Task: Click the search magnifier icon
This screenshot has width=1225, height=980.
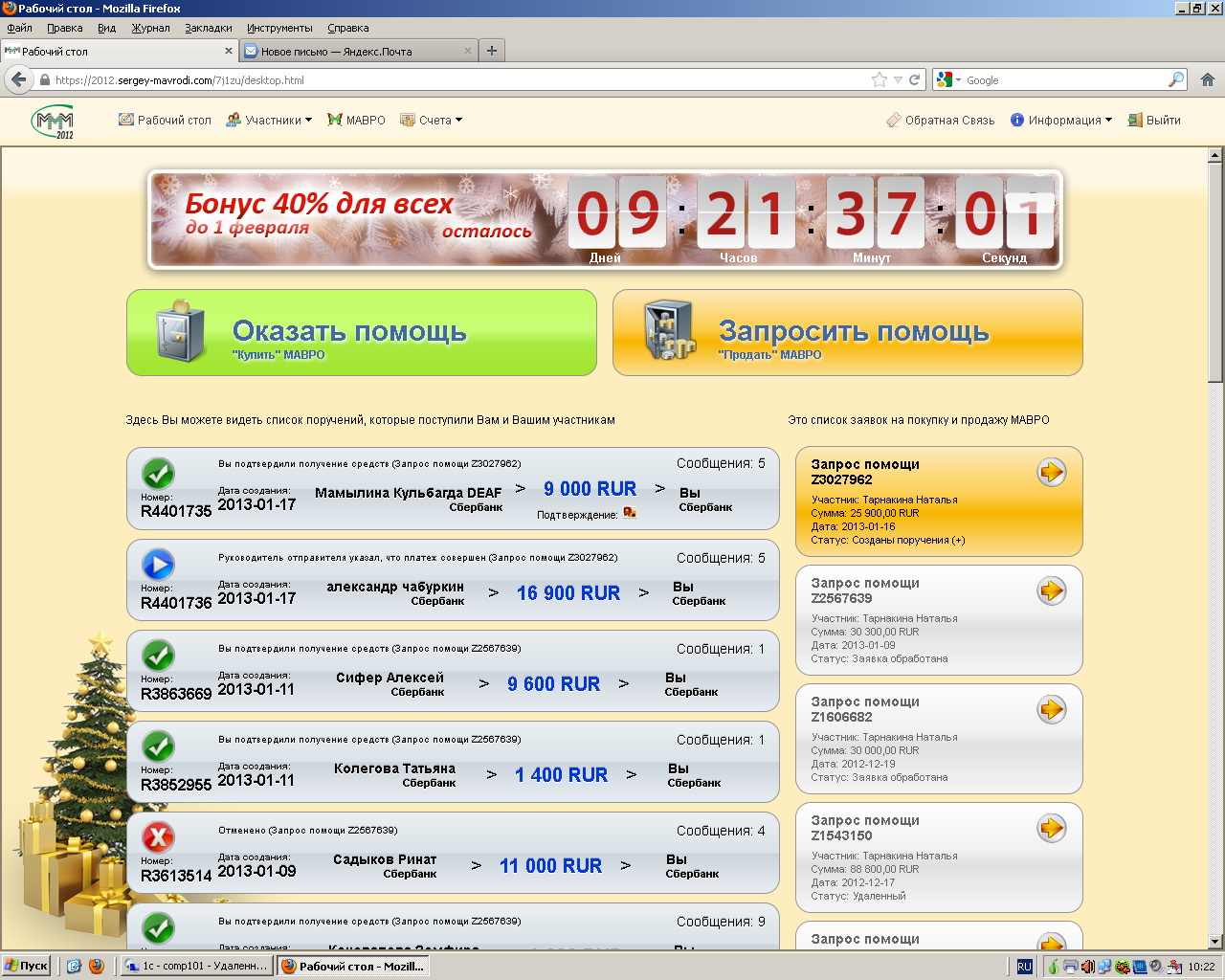Action: [1176, 80]
